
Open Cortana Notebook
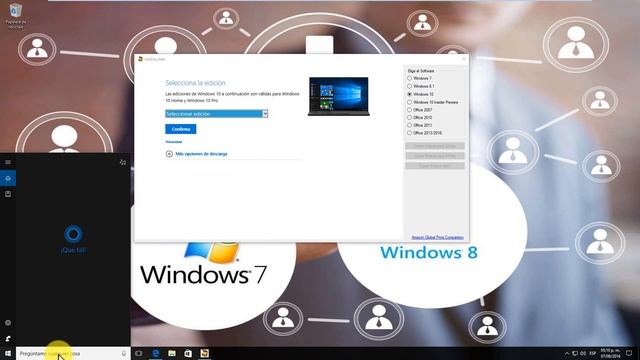[8, 194]
